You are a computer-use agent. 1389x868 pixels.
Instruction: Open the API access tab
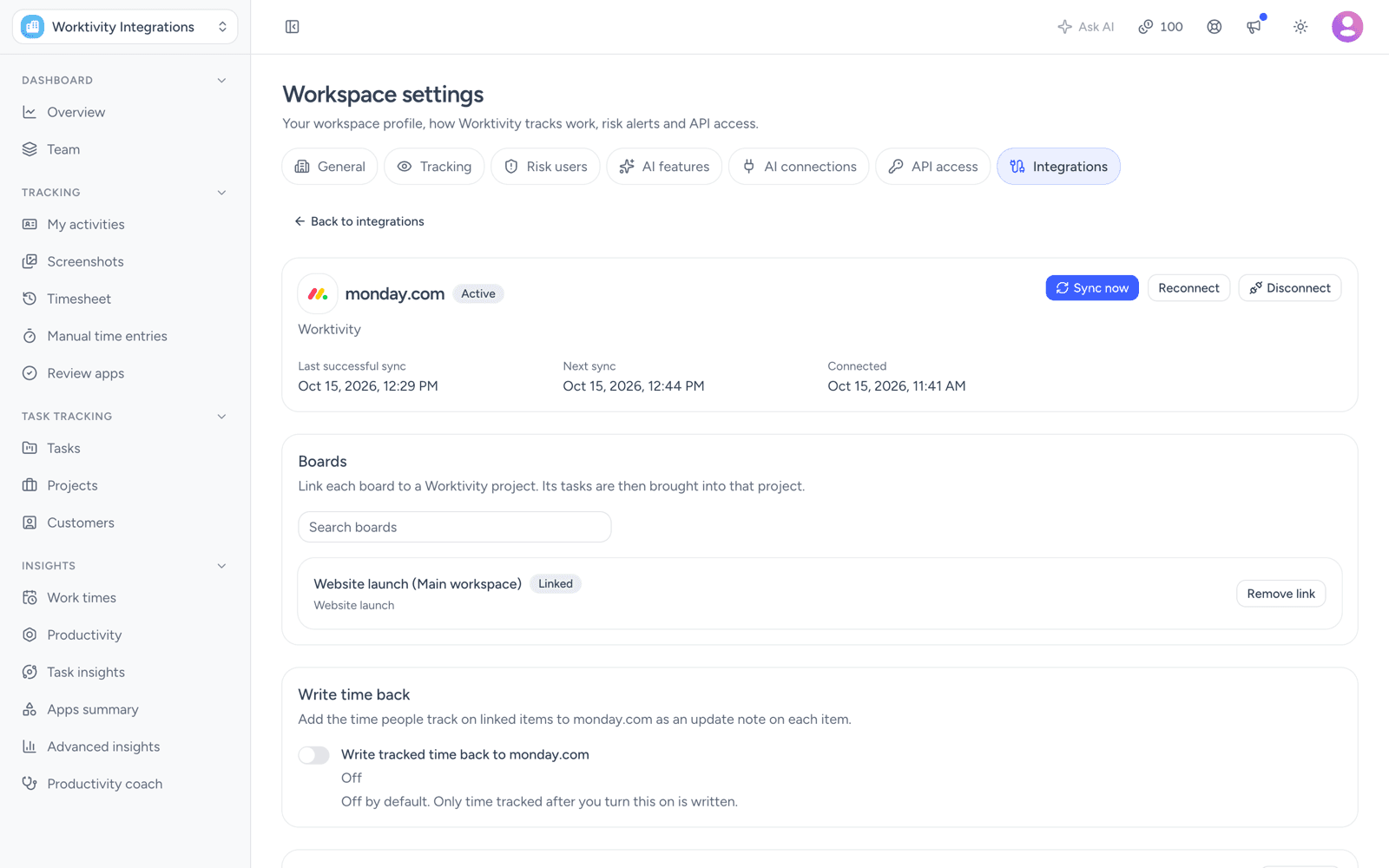pyautogui.click(x=933, y=167)
